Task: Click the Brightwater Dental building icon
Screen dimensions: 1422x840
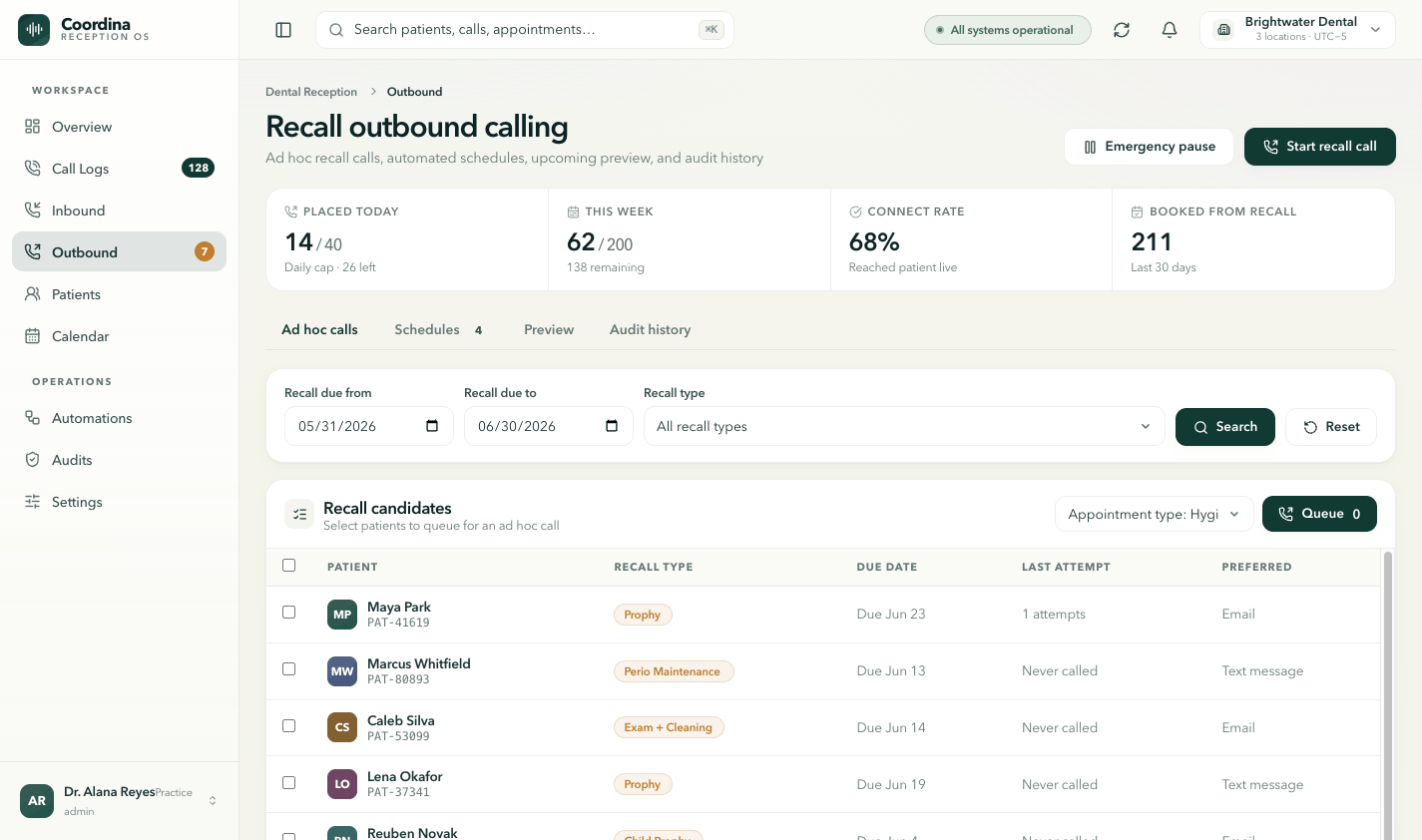Action: (1223, 30)
